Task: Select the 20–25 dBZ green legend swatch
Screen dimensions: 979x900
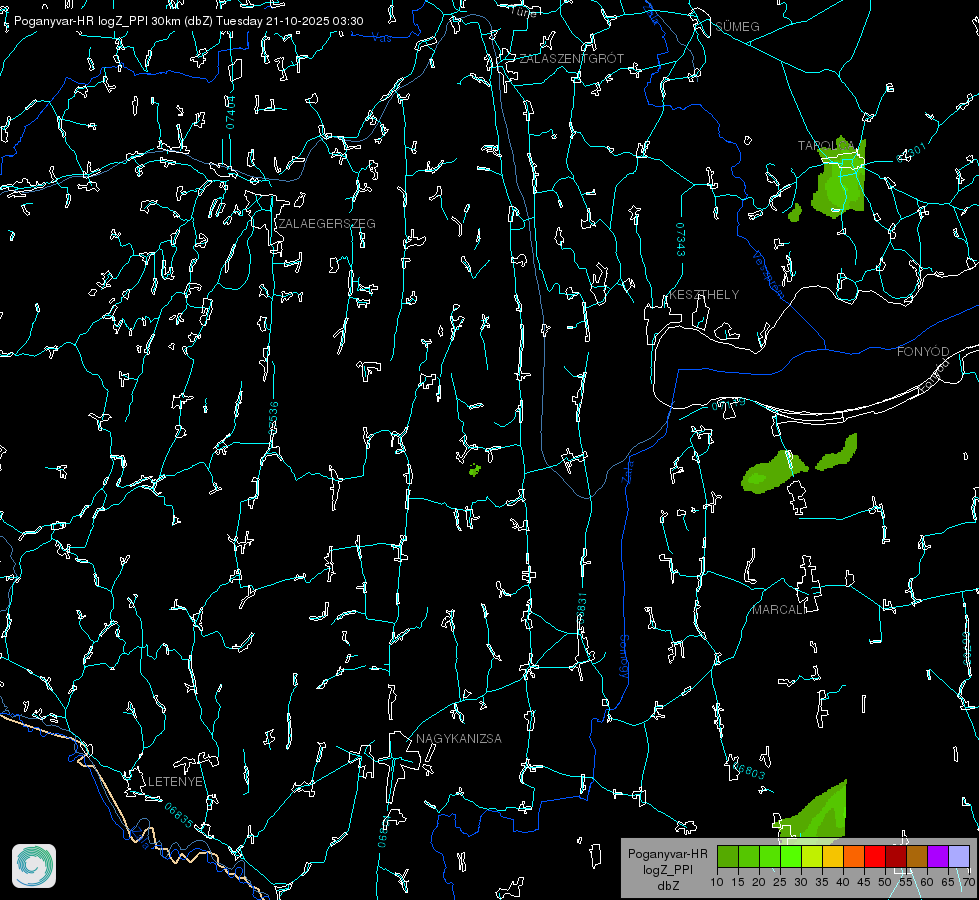Action: point(770,856)
